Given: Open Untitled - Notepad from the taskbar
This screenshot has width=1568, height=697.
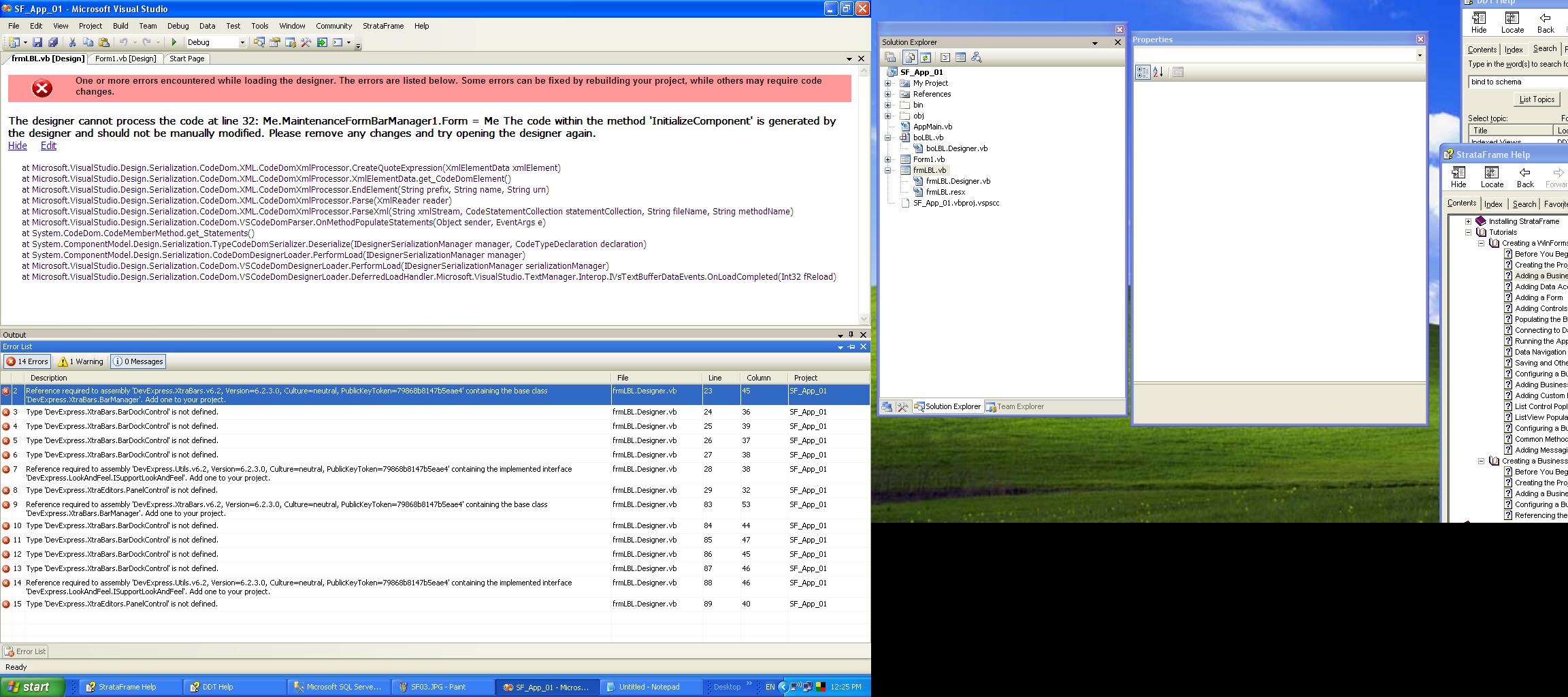Looking at the screenshot, I should point(649,687).
